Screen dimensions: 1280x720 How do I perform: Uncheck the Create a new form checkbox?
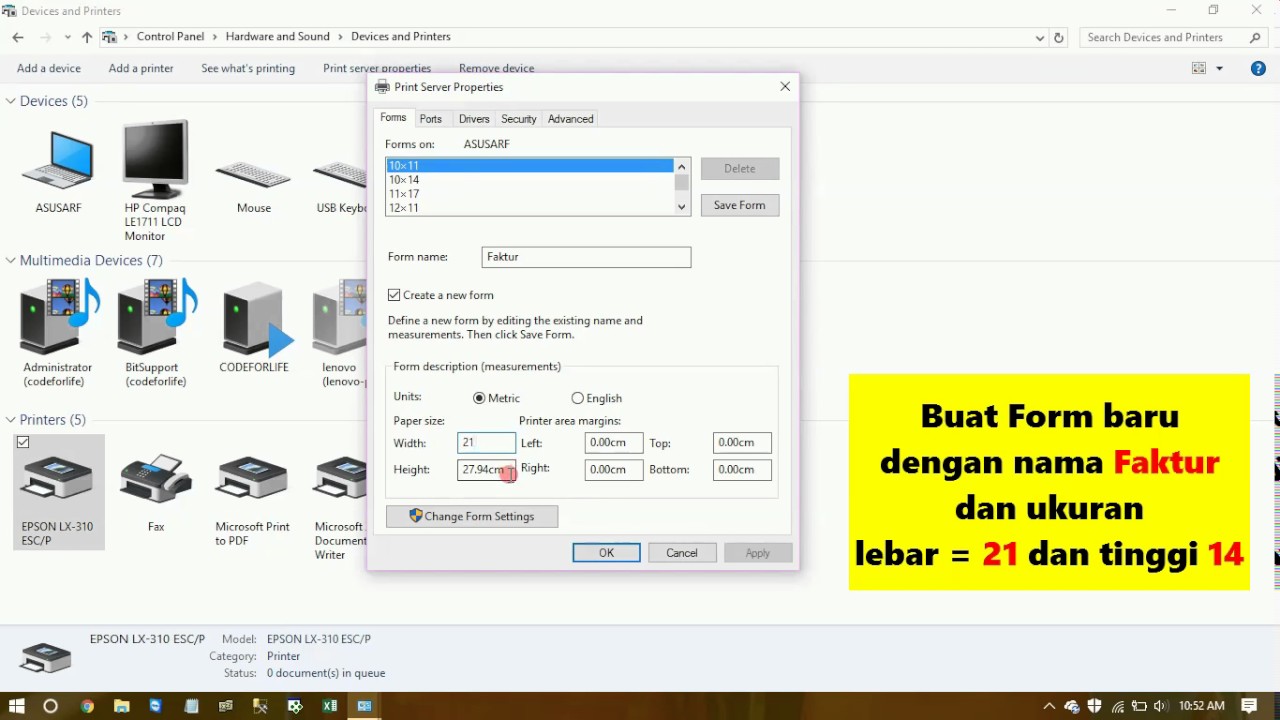tap(394, 295)
